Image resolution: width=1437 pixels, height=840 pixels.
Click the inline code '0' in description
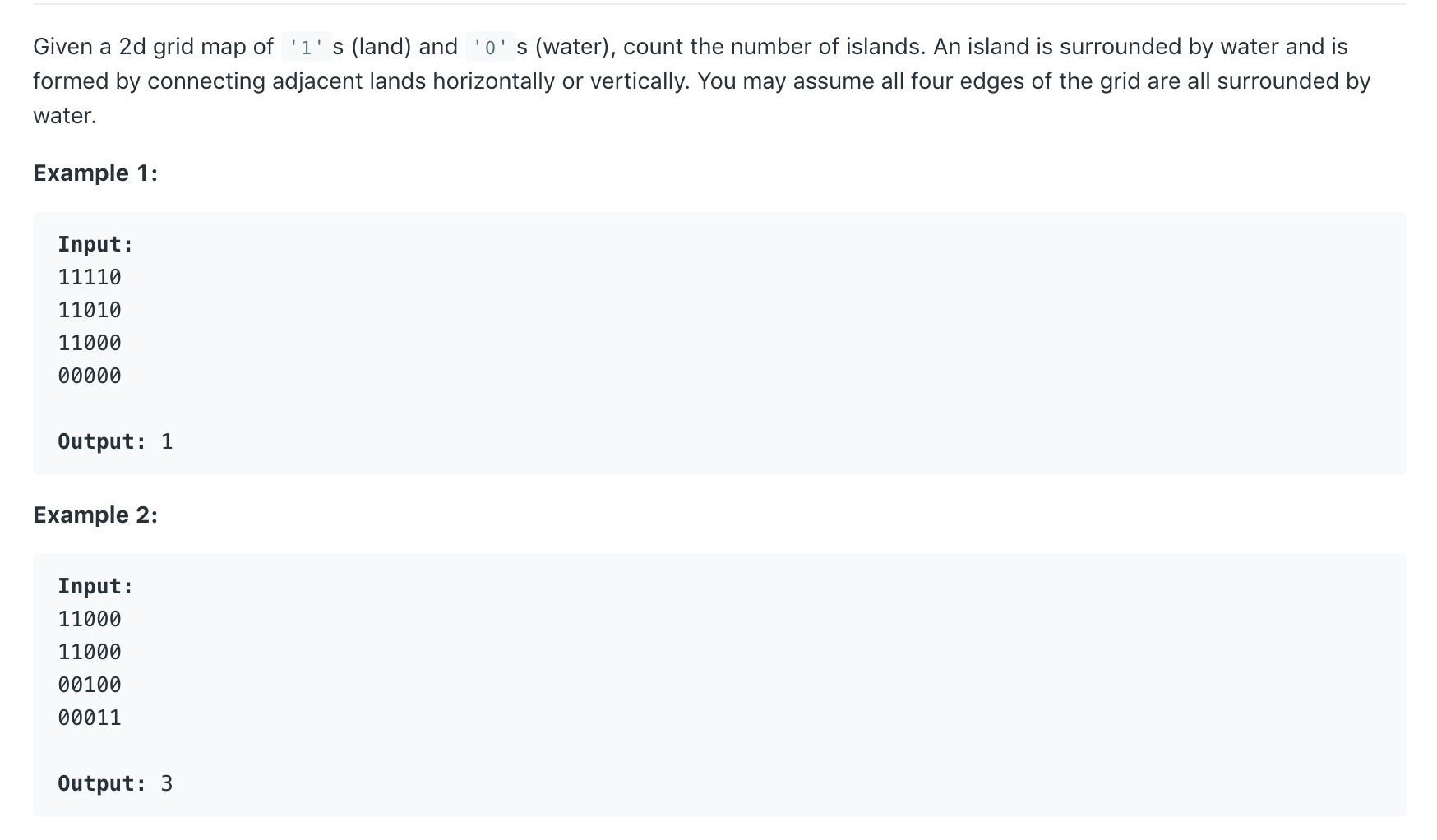tap(490, 47)
